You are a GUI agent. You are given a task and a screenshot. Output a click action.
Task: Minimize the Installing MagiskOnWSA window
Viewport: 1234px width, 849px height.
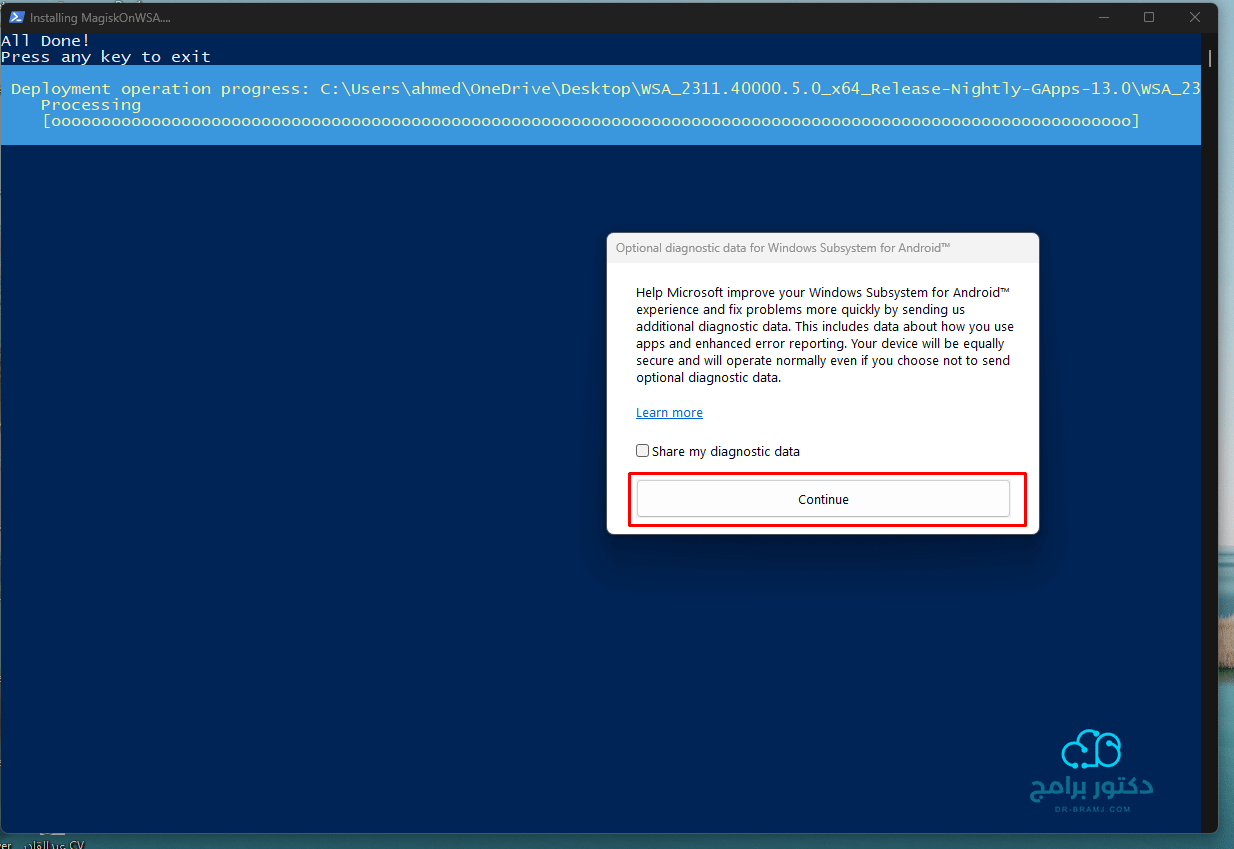click(x=1103, y=17)
